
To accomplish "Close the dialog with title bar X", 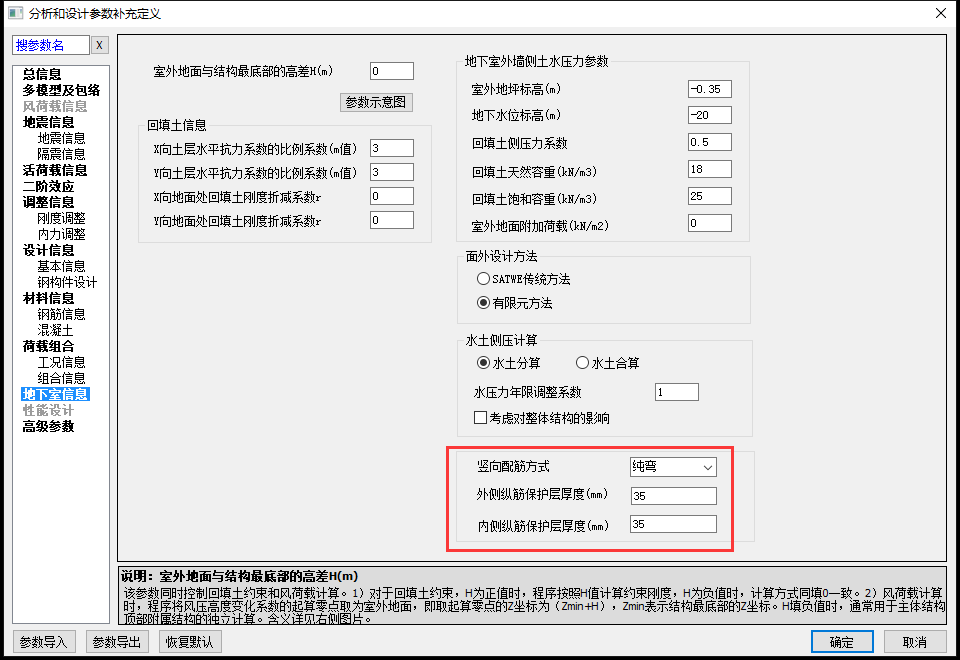I will (941, 13).
